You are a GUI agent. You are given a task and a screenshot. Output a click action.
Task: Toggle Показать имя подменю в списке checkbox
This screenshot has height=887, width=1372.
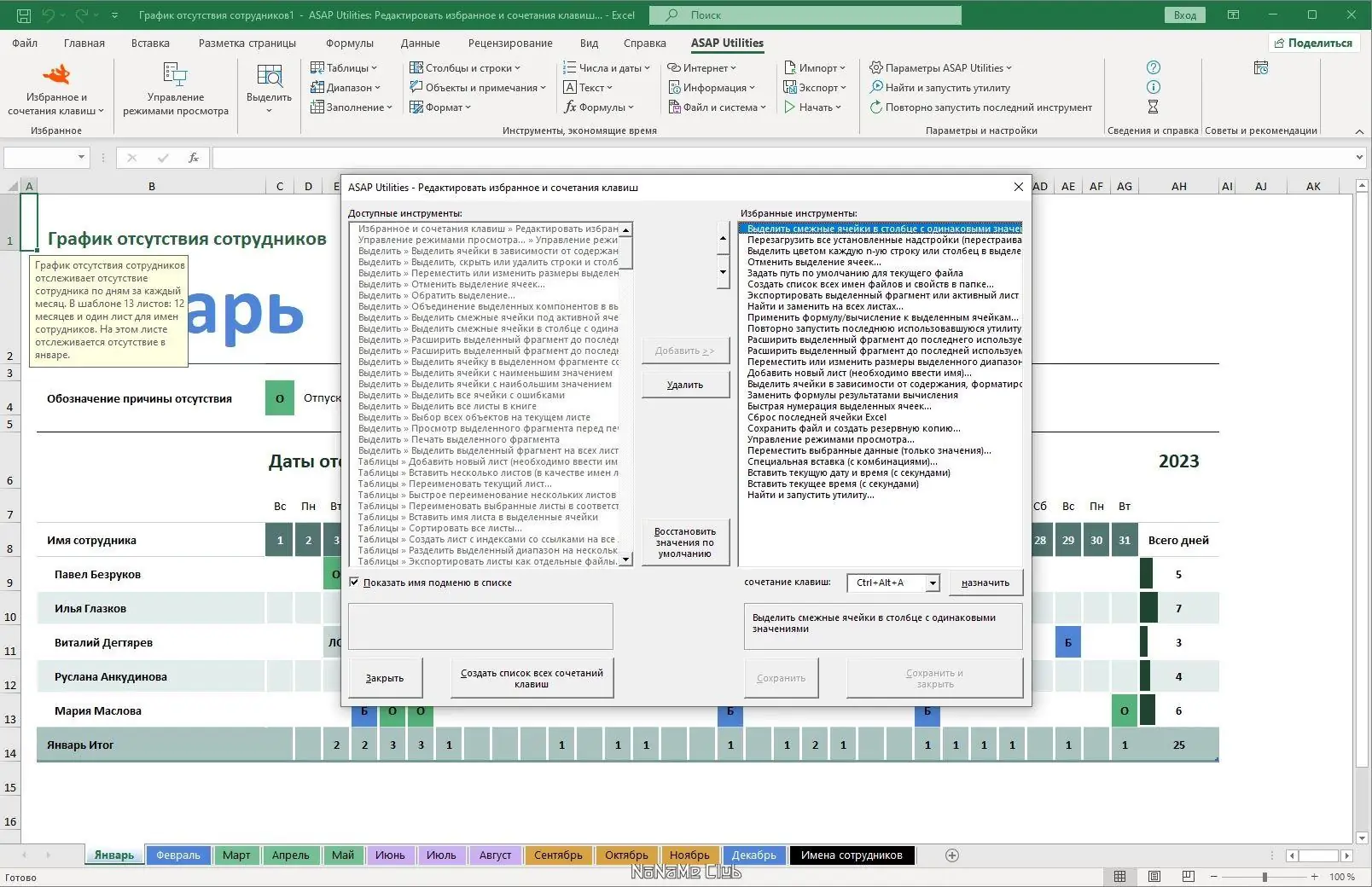354,583
